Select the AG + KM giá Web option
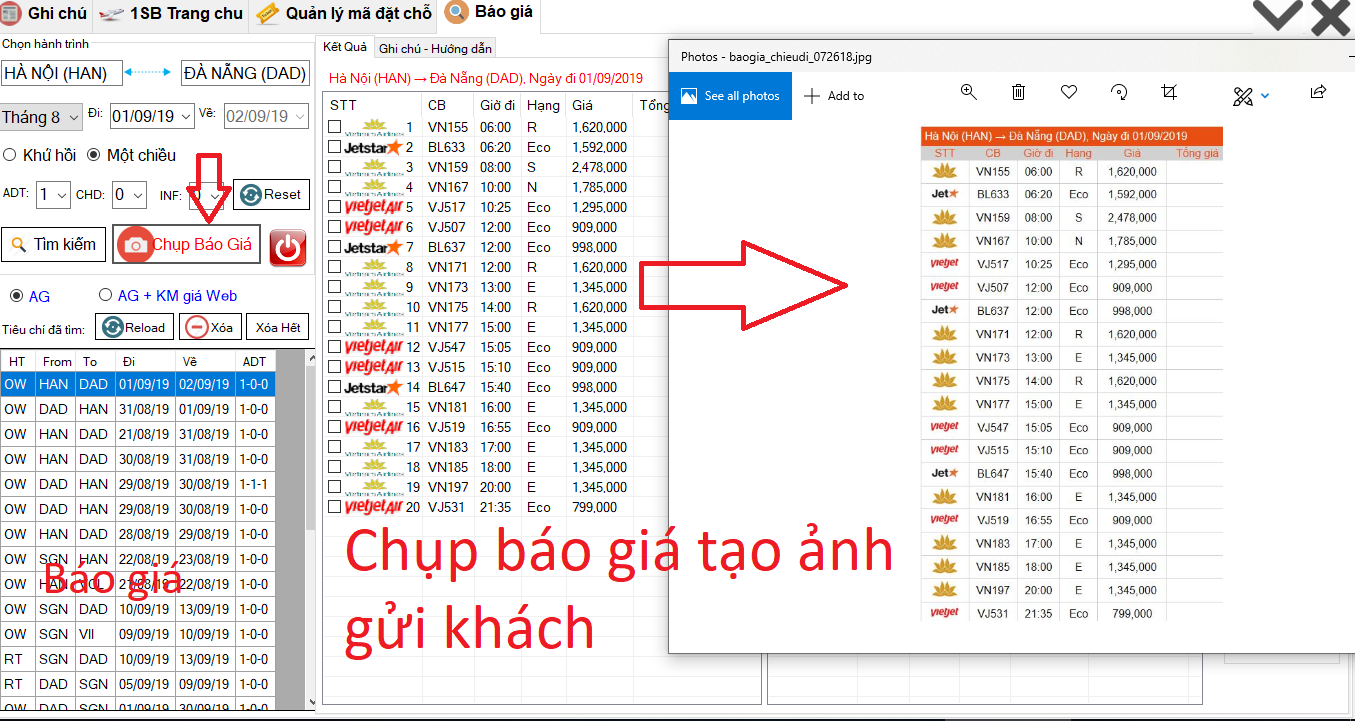 coord(105,295)
